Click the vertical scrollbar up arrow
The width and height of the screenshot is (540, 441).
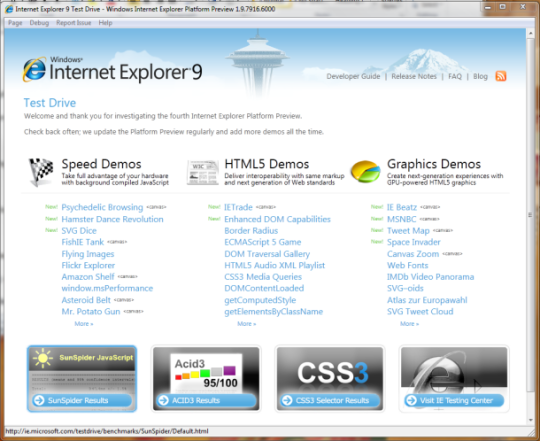coord(530,33)
